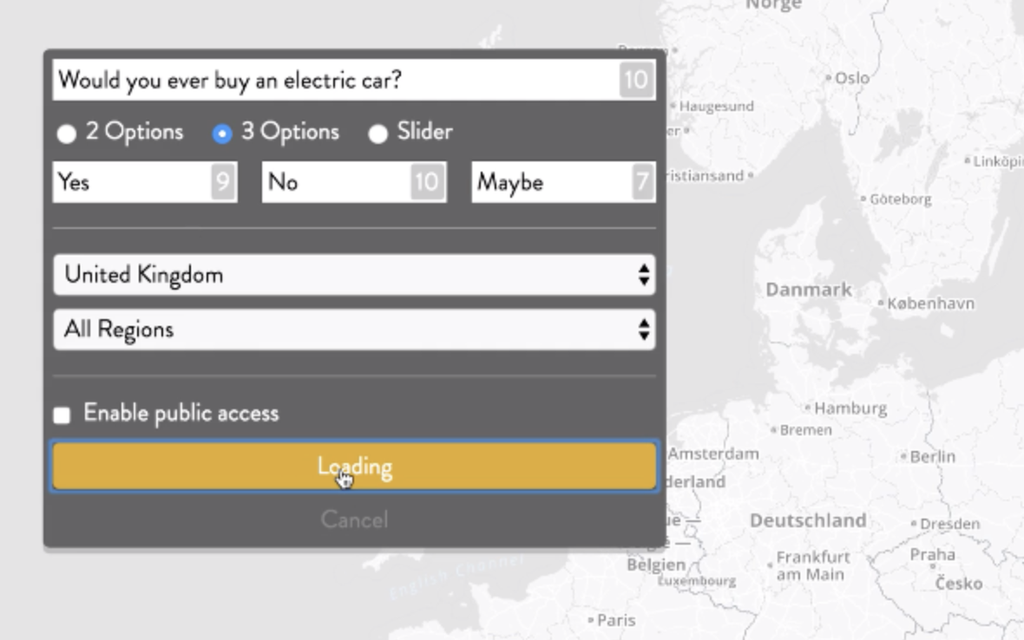Click the København city marker on map
The height and width of the screenshot is (640, 1024).
[881, 303]
